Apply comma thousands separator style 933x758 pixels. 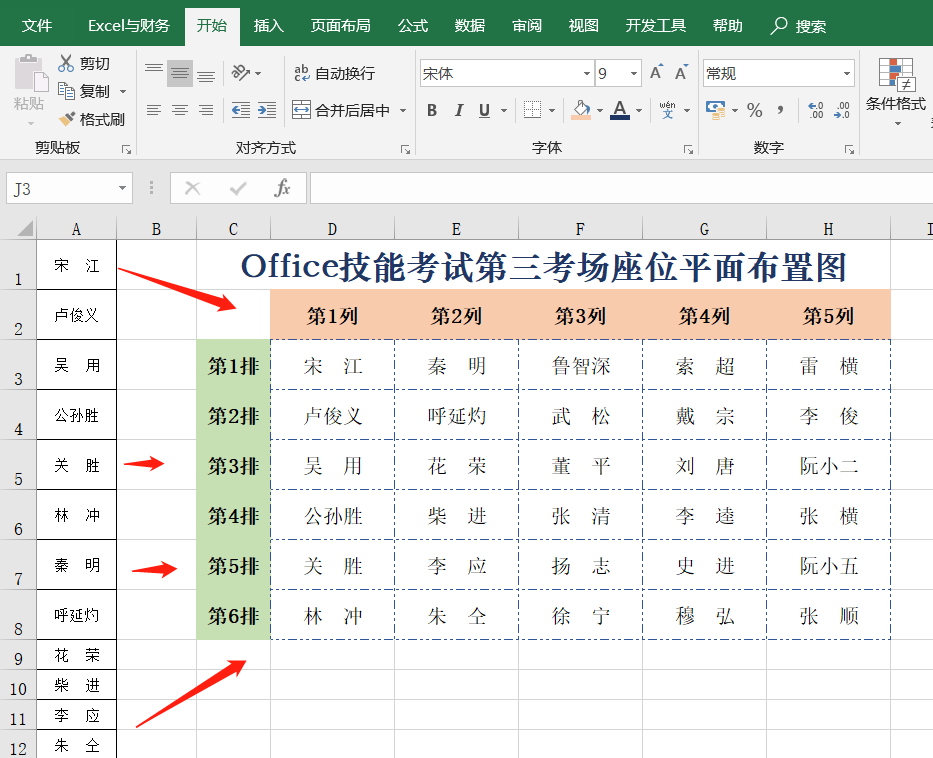pos(780,110)
